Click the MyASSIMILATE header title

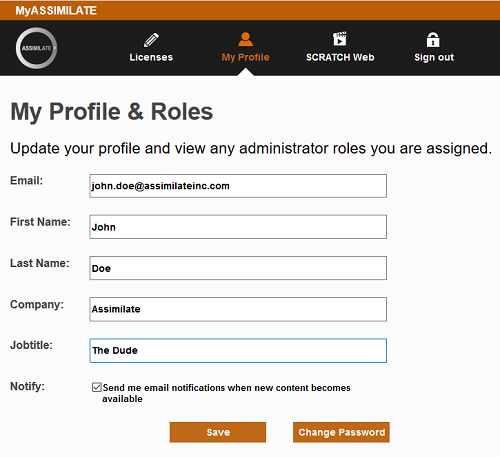56,11
